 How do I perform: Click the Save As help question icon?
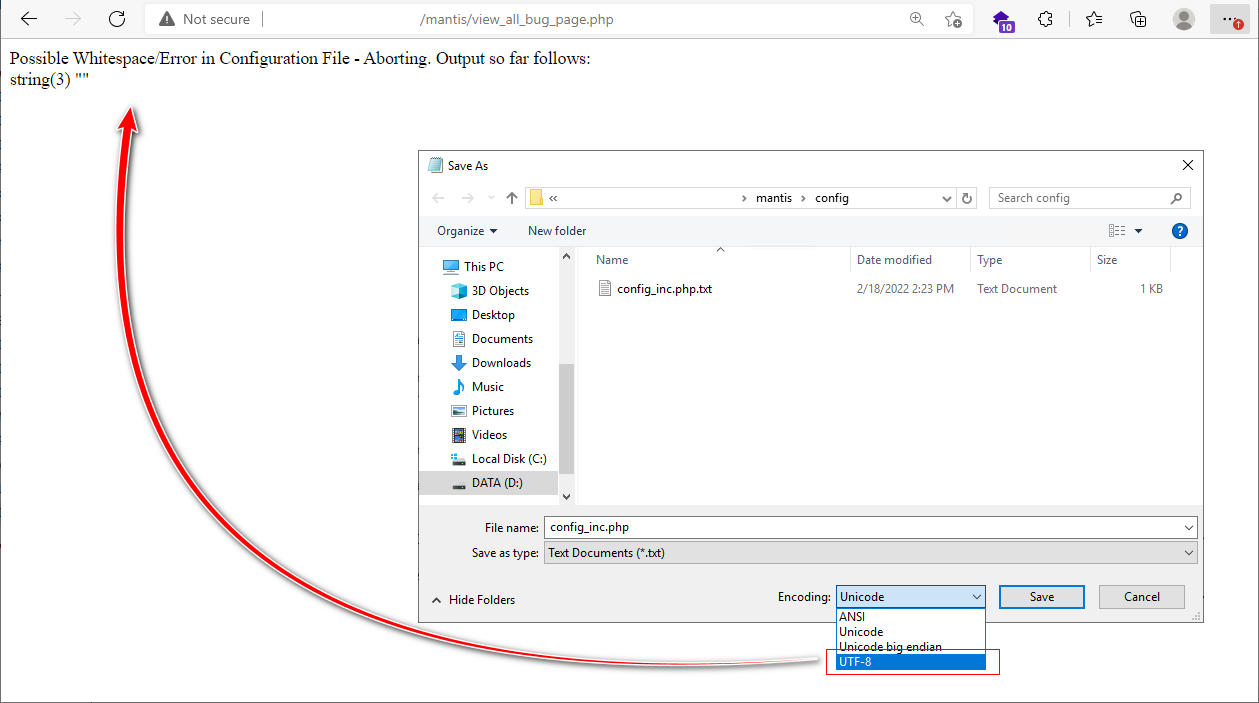click(x=1179, y=231)
